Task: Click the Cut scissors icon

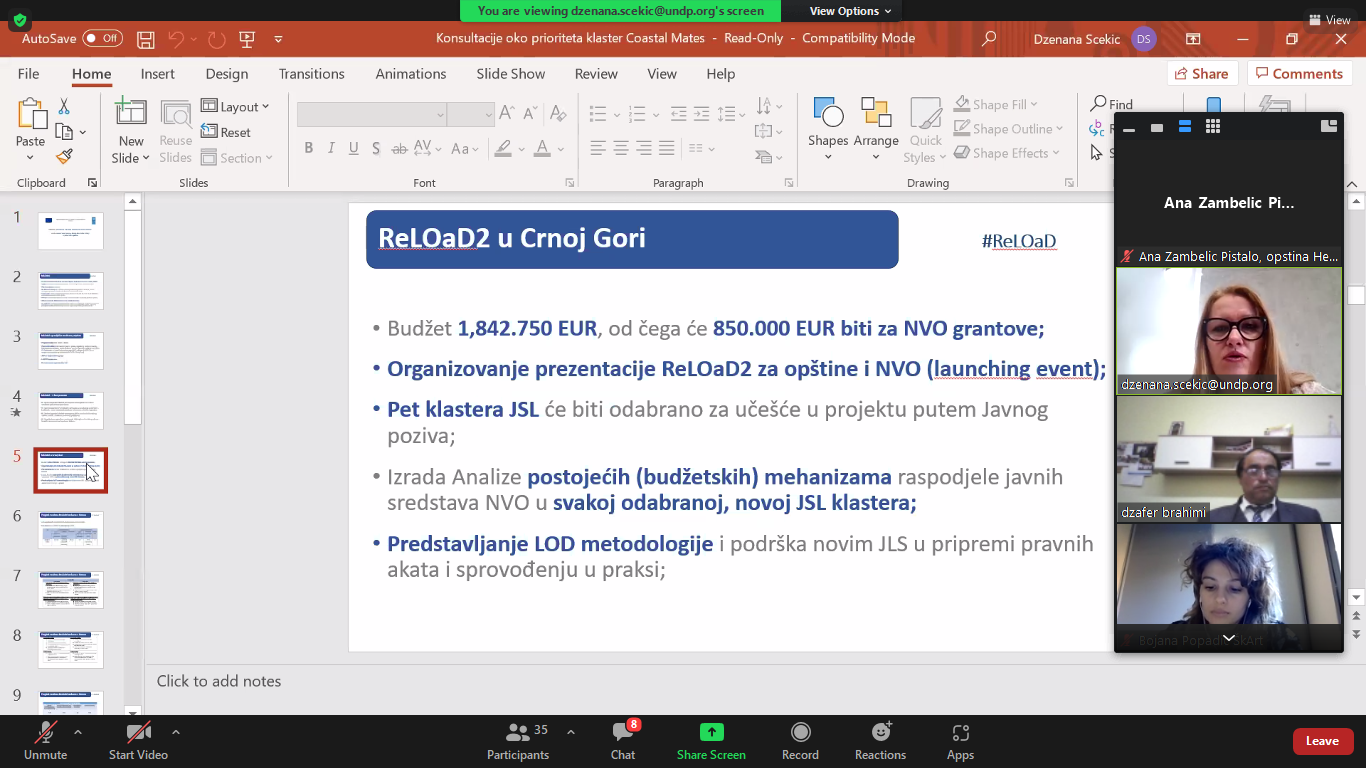Action: (x=64, y=106)
